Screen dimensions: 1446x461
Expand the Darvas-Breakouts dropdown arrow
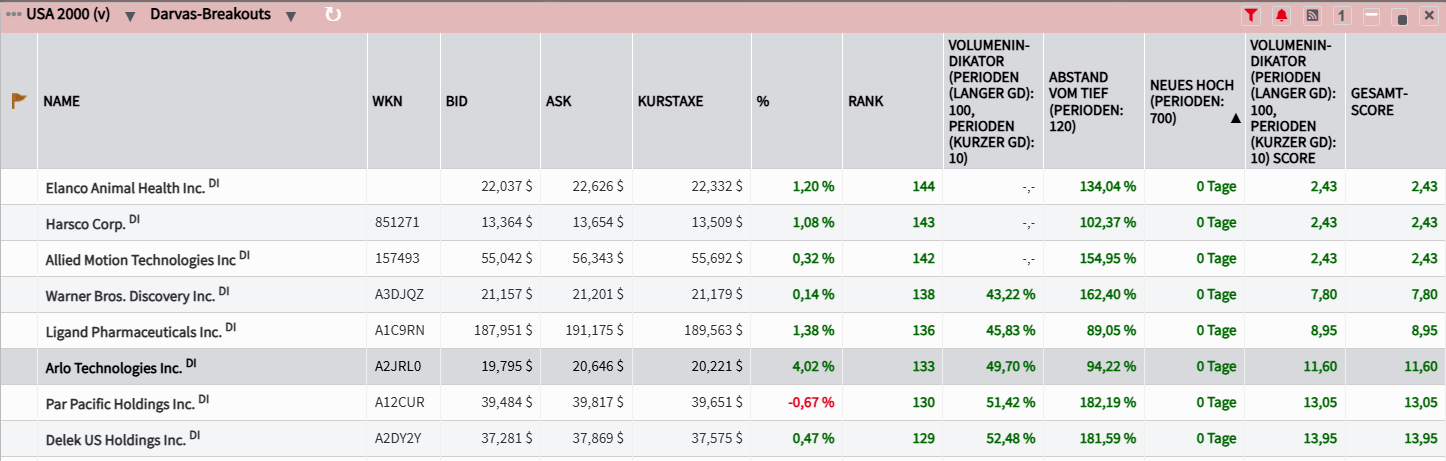coord(290,16)
